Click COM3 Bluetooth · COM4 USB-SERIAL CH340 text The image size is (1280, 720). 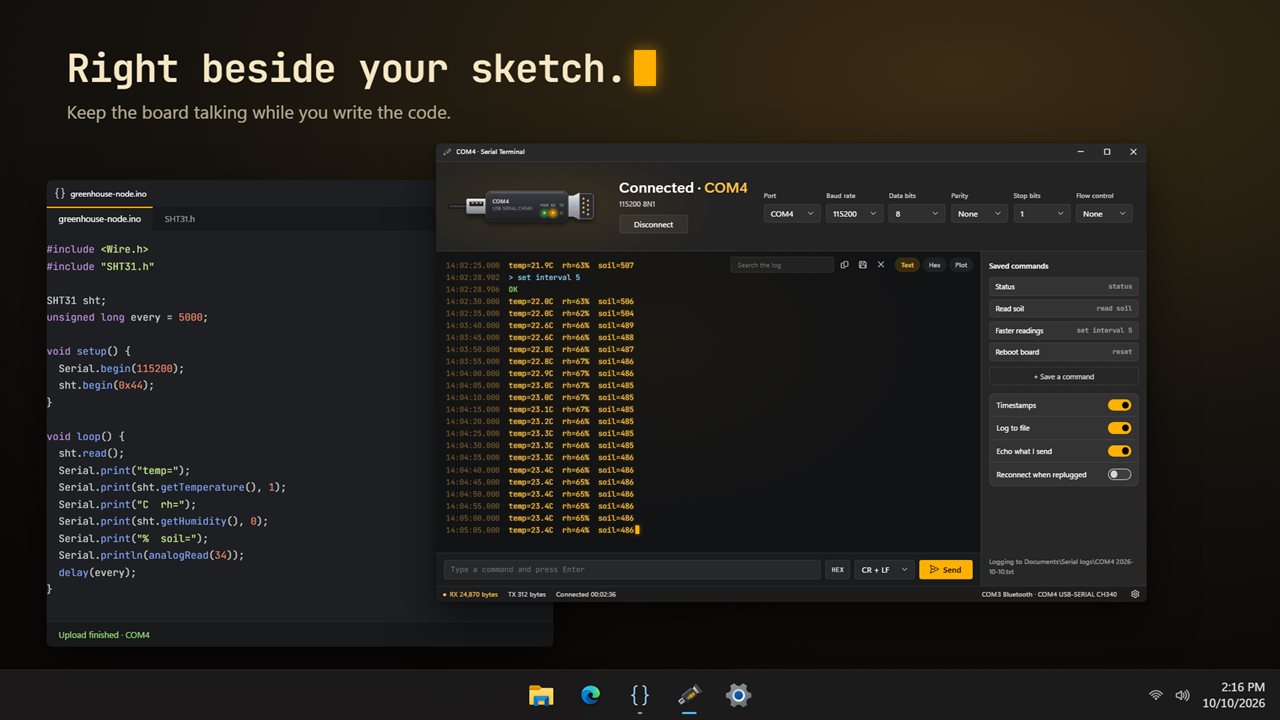[1051, 594]
